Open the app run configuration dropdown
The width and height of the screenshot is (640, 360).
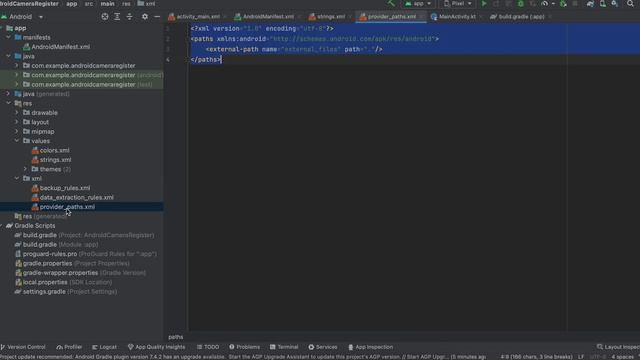(418, 4)
